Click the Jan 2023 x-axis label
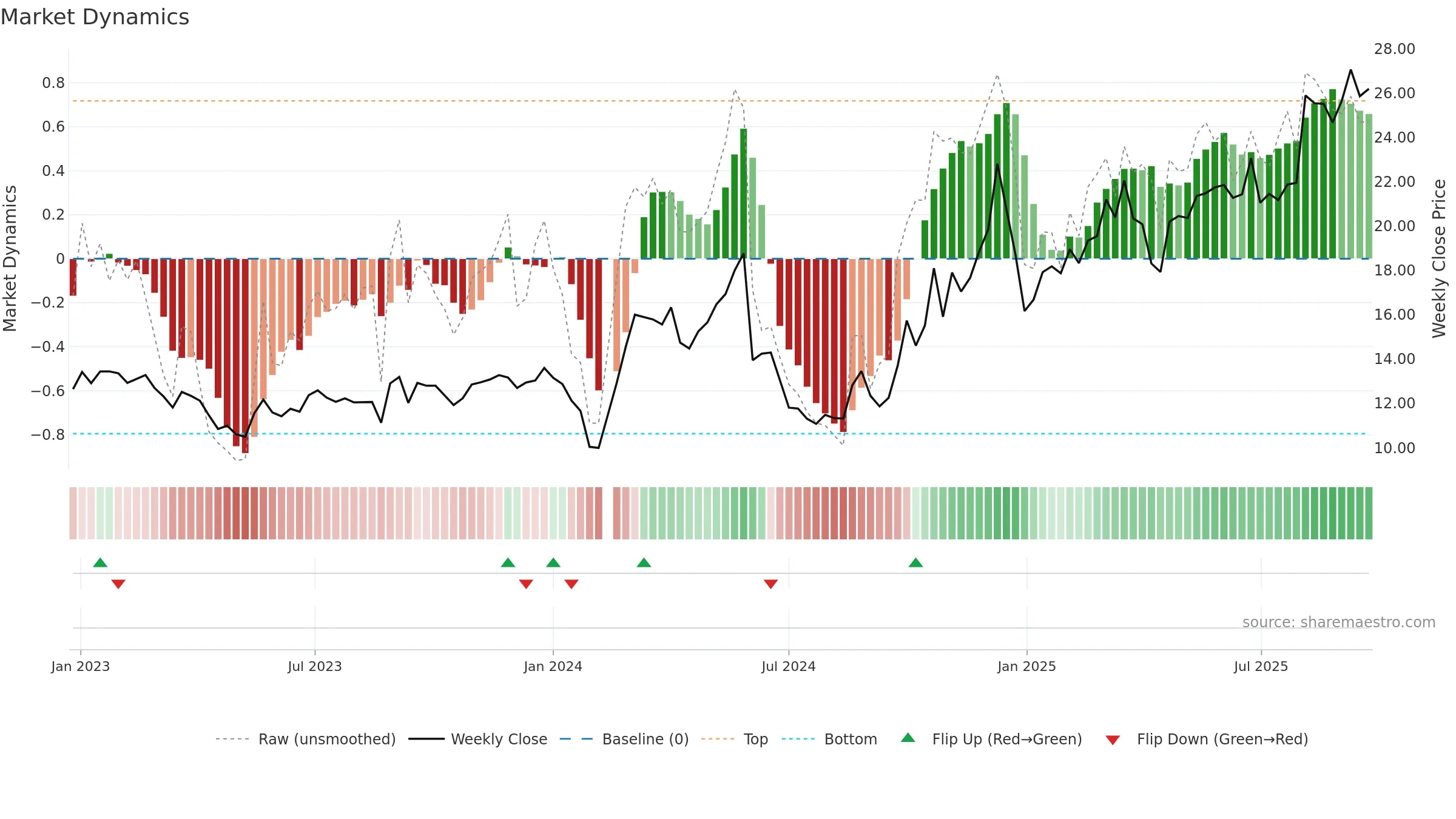 point(81,666)
